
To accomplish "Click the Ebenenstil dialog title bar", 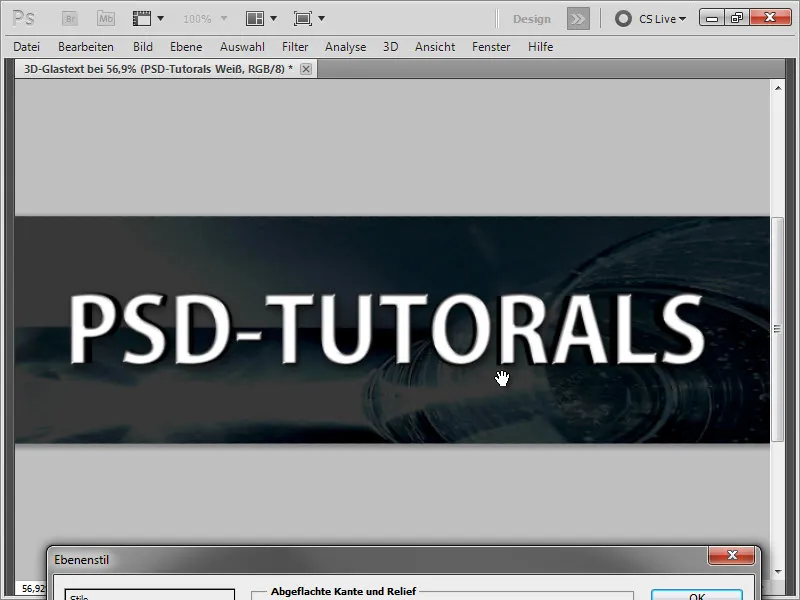I will (x=378, y=560).
